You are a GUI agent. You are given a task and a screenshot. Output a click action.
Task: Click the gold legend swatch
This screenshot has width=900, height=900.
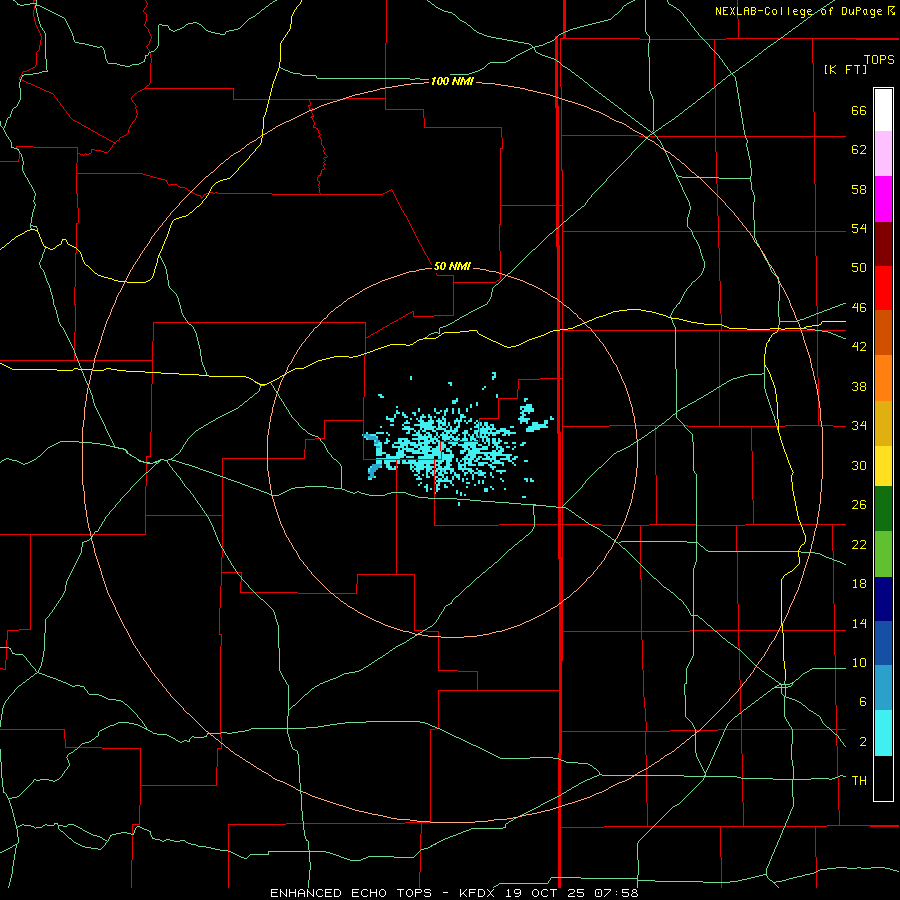click(883, 424)
